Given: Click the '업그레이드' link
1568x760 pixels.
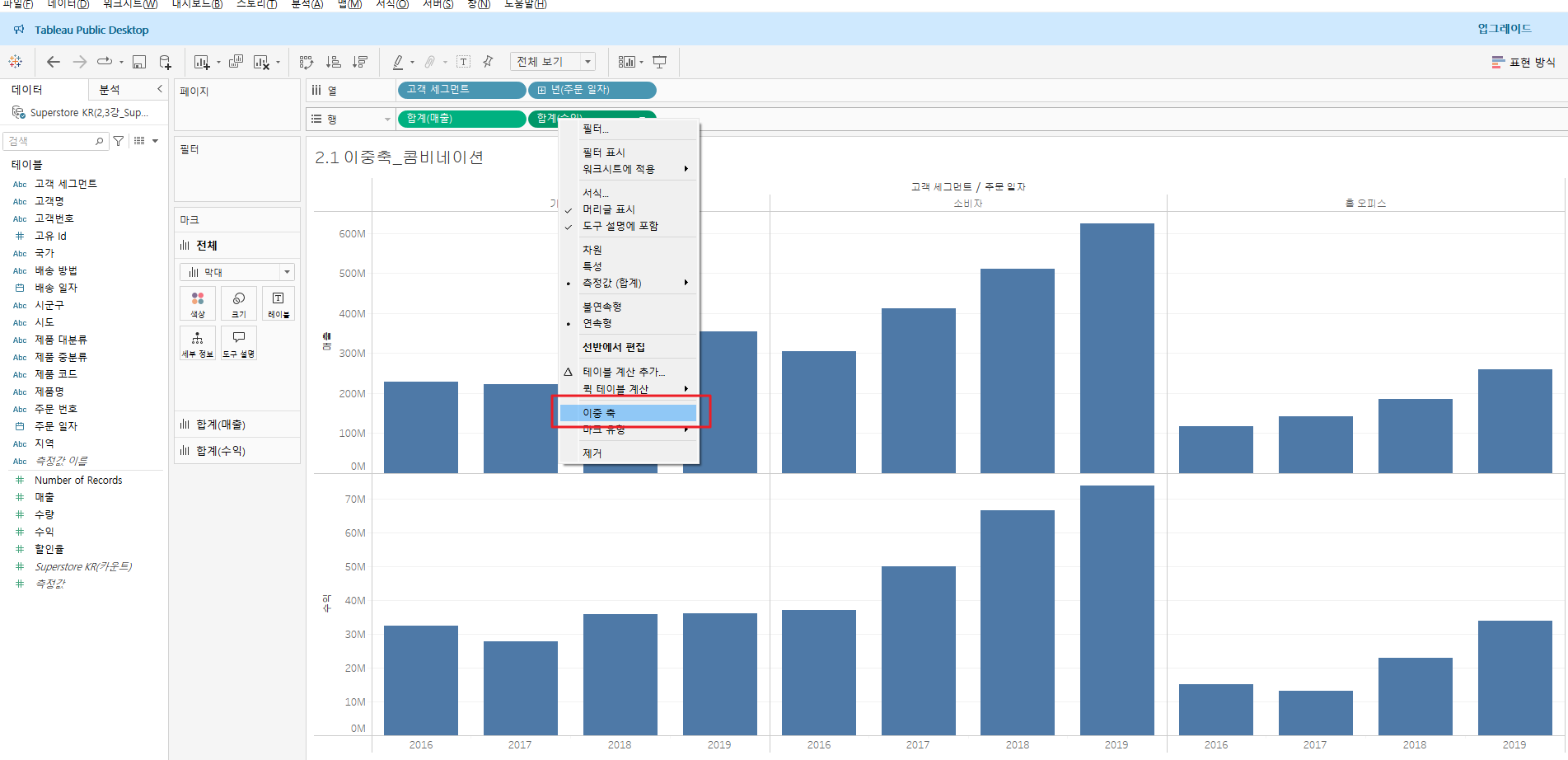Looking at the screenshot, I should point(1505,29).
